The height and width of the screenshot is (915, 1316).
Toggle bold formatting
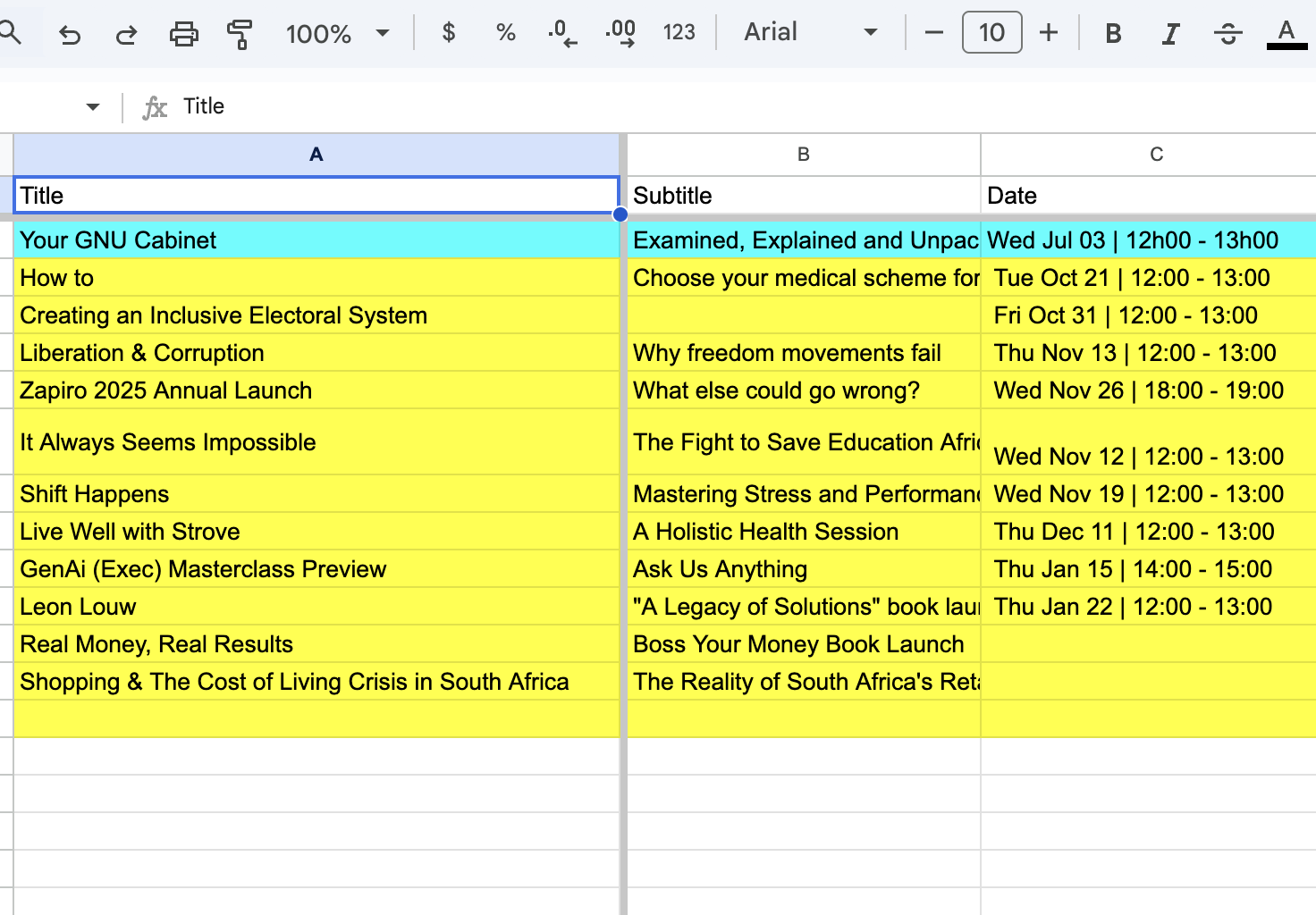1112,33
